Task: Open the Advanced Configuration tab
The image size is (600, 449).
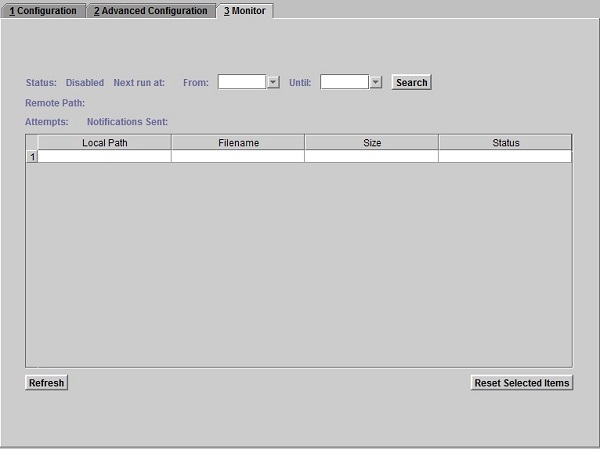Action: [150, 11]
